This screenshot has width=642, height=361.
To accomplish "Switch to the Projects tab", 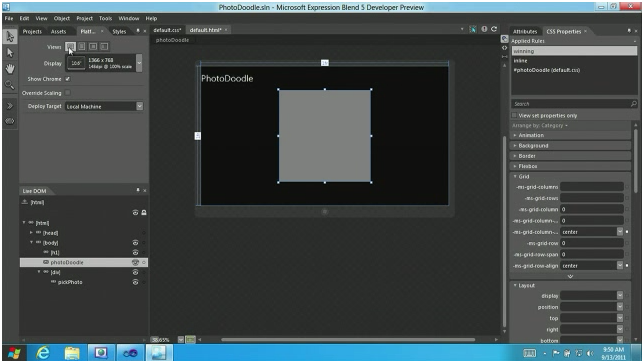I will [32, 32].
